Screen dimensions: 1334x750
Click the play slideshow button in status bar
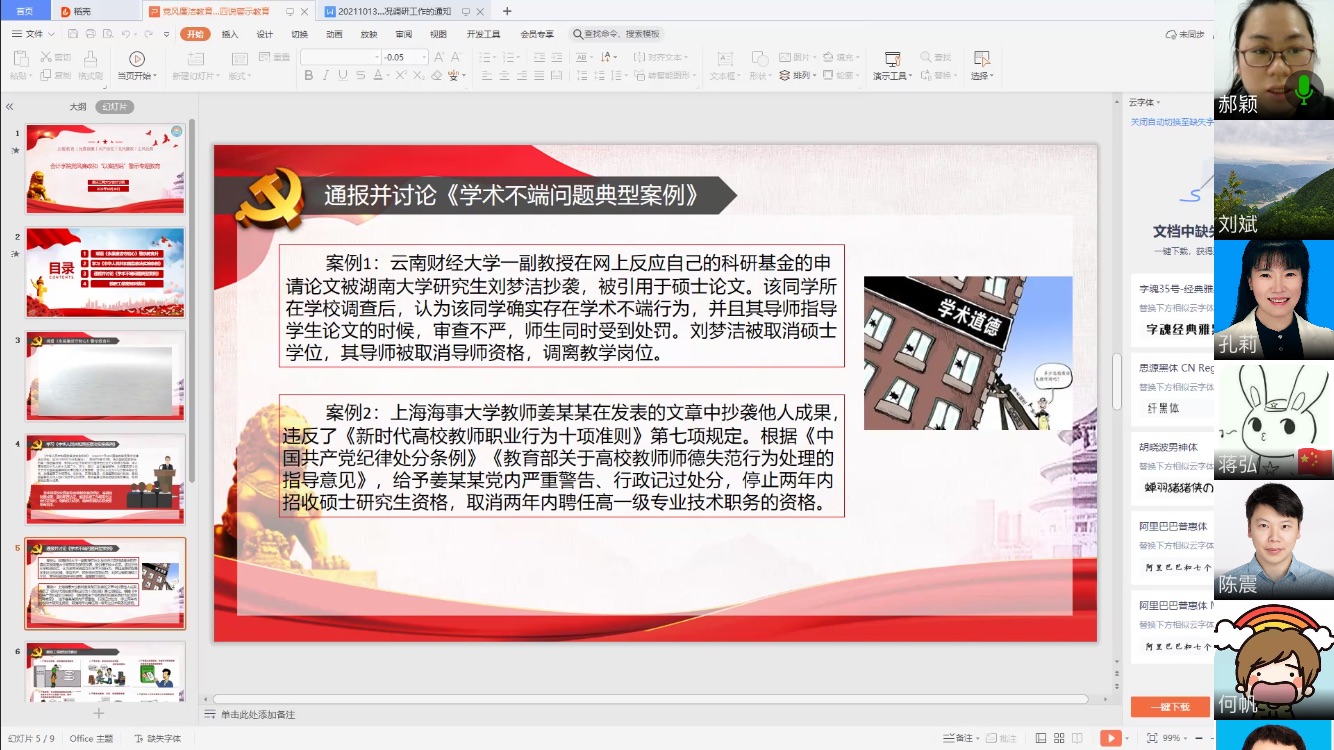pyautogui.click(x=1110, y=738)
